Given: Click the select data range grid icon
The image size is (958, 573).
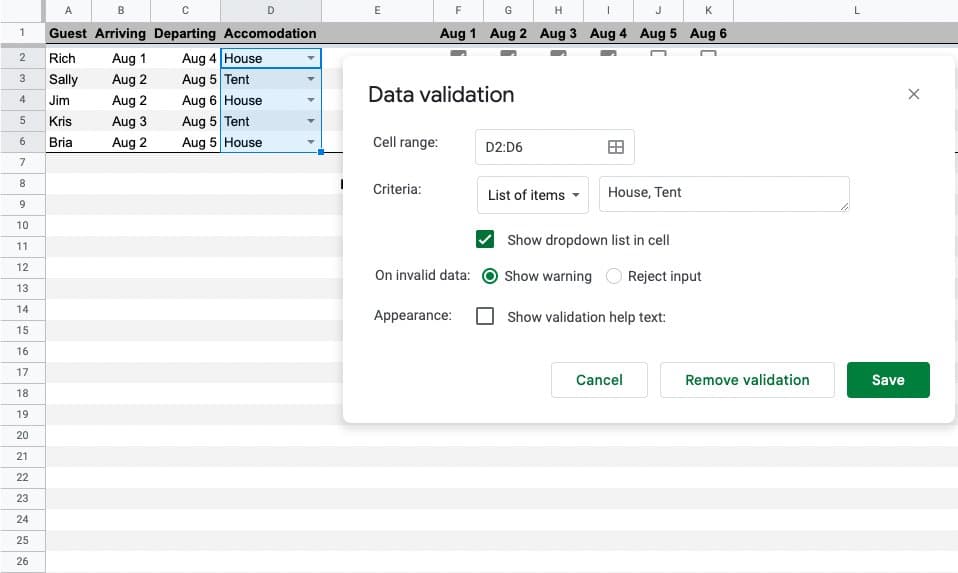Looking at the screenshot, I should click(x=616, y=147).
